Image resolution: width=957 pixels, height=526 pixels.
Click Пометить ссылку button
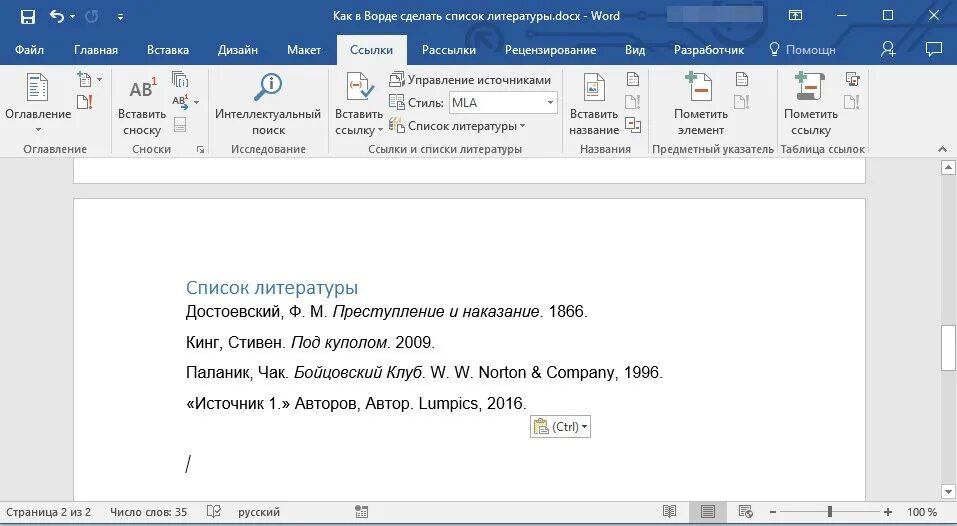[811, 104]
